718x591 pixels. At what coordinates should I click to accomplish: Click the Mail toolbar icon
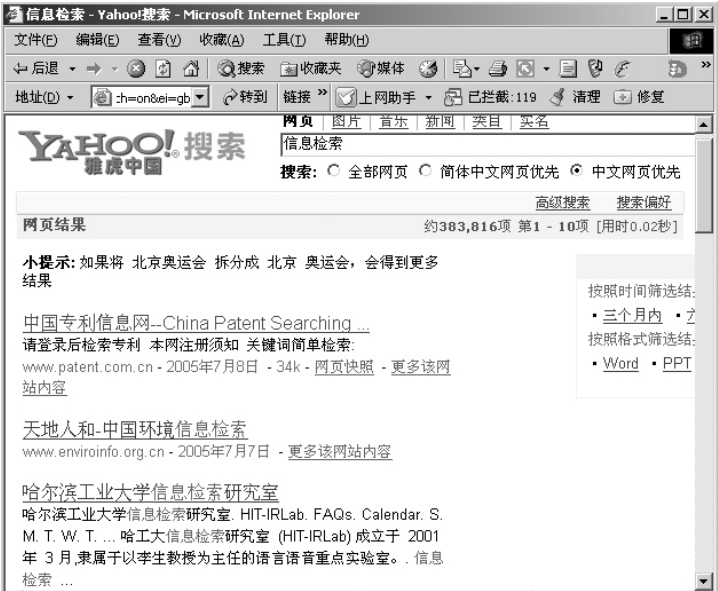462,69
